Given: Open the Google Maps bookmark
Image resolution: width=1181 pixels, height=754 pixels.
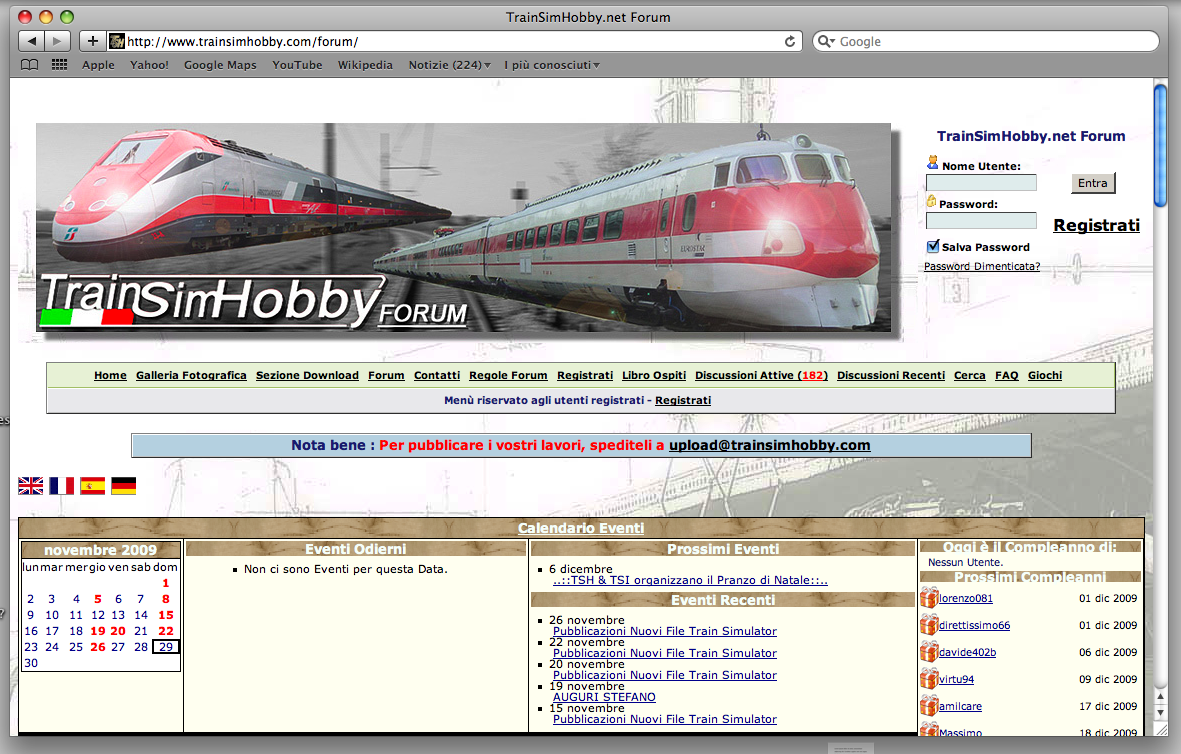Looking at the screenshot, I should pyautogui.click(x=220, y=65).
